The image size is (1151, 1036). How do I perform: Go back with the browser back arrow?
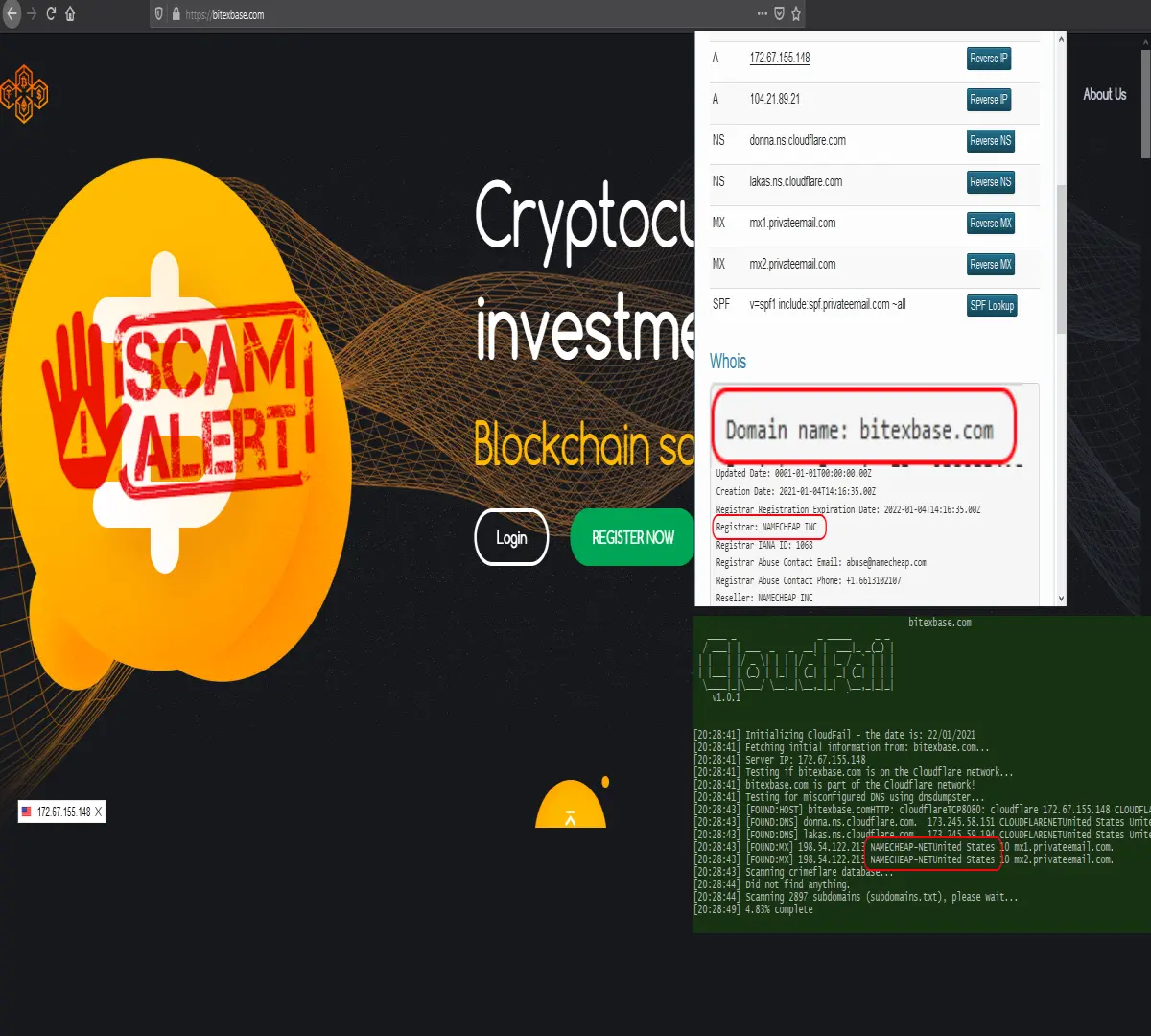(10, 14)
